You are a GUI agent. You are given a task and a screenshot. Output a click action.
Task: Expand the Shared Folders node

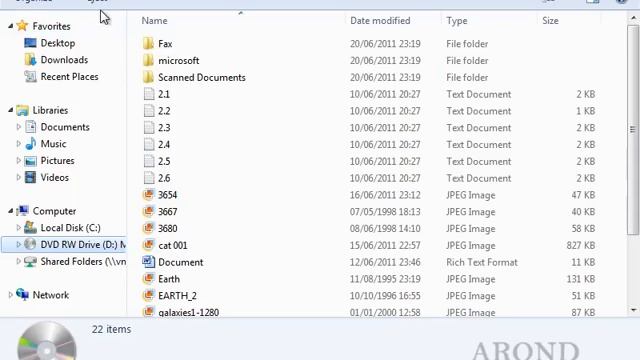click(x=18, y=261)
